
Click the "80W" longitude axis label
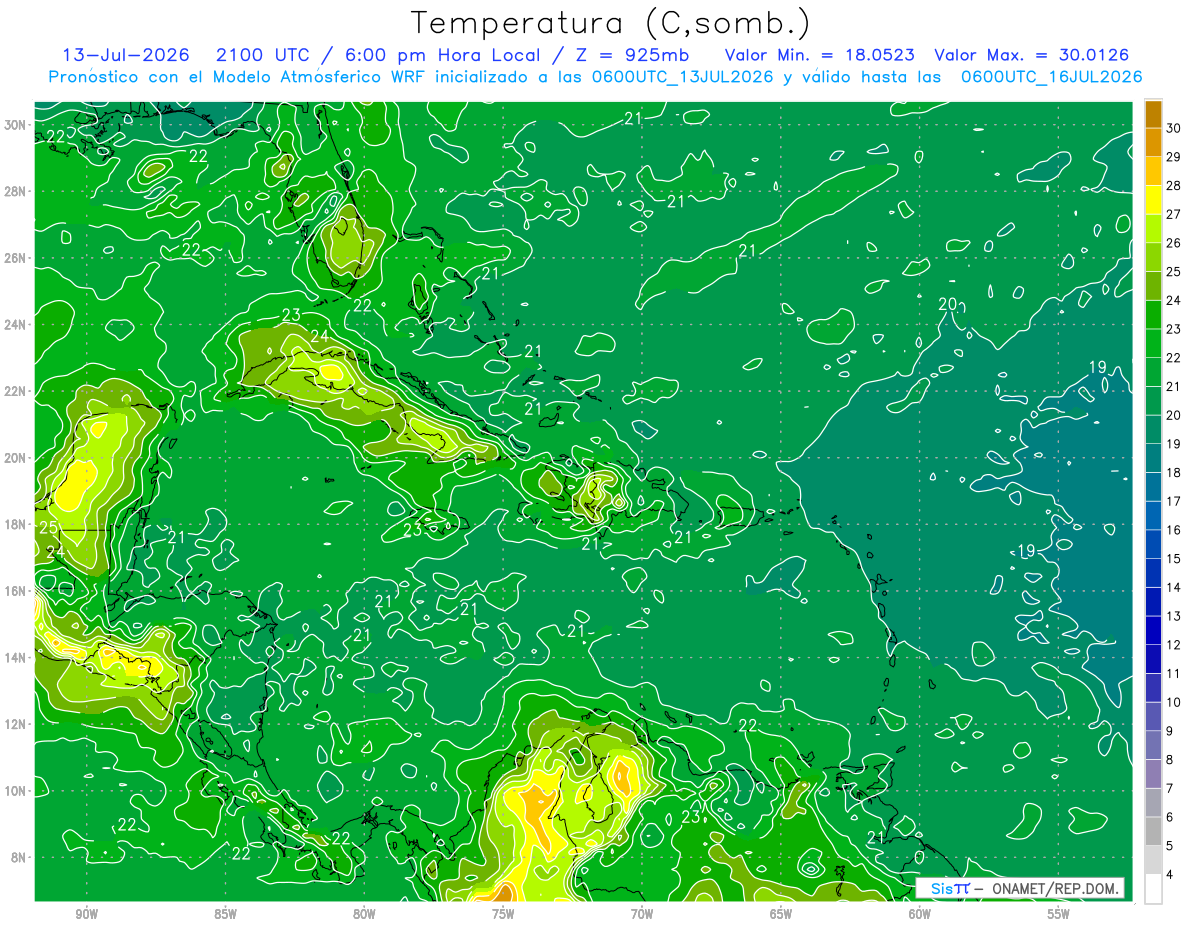tap(364, 914)
